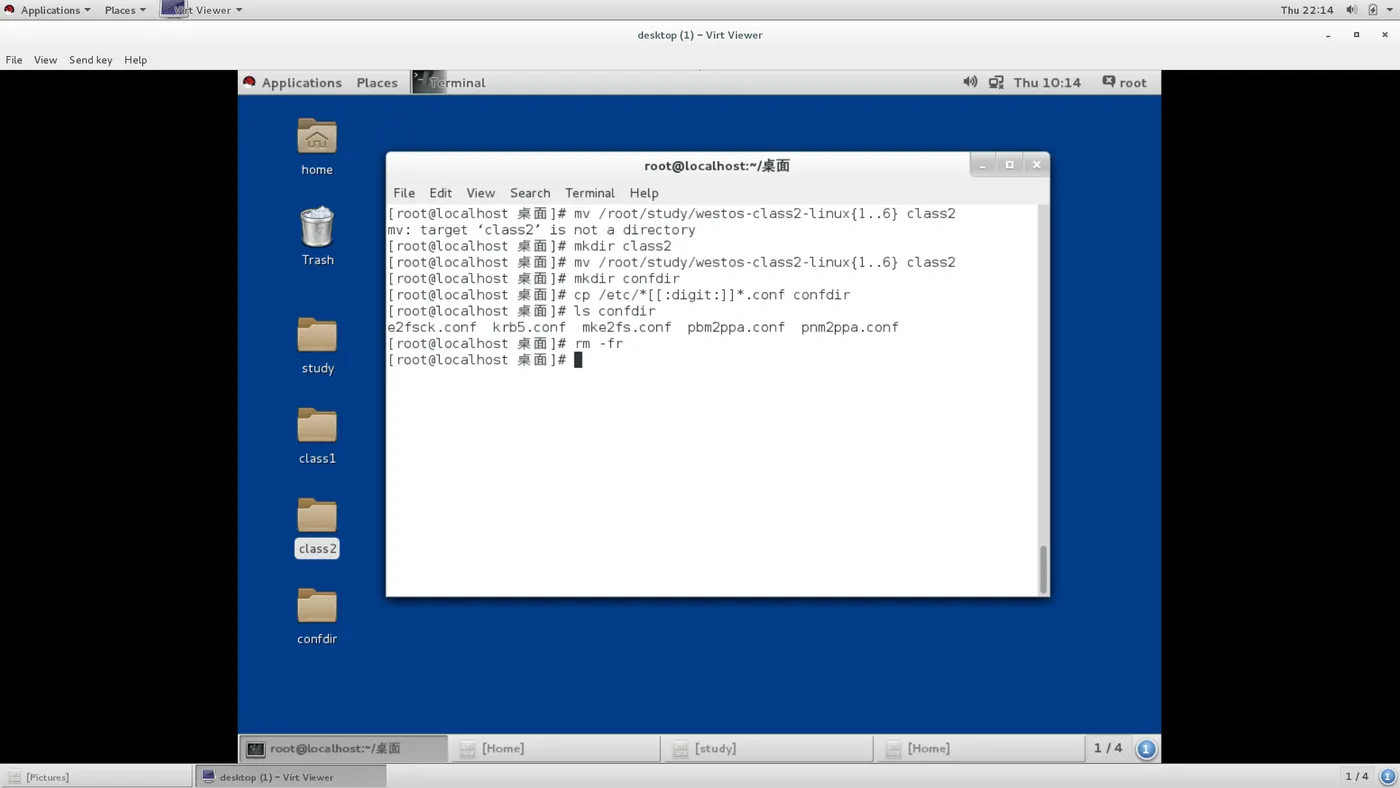Switch to first [Home] taskbar window
Image resolution: width=1400 pixels, height=788 pixels.
(x=556, y=748)
